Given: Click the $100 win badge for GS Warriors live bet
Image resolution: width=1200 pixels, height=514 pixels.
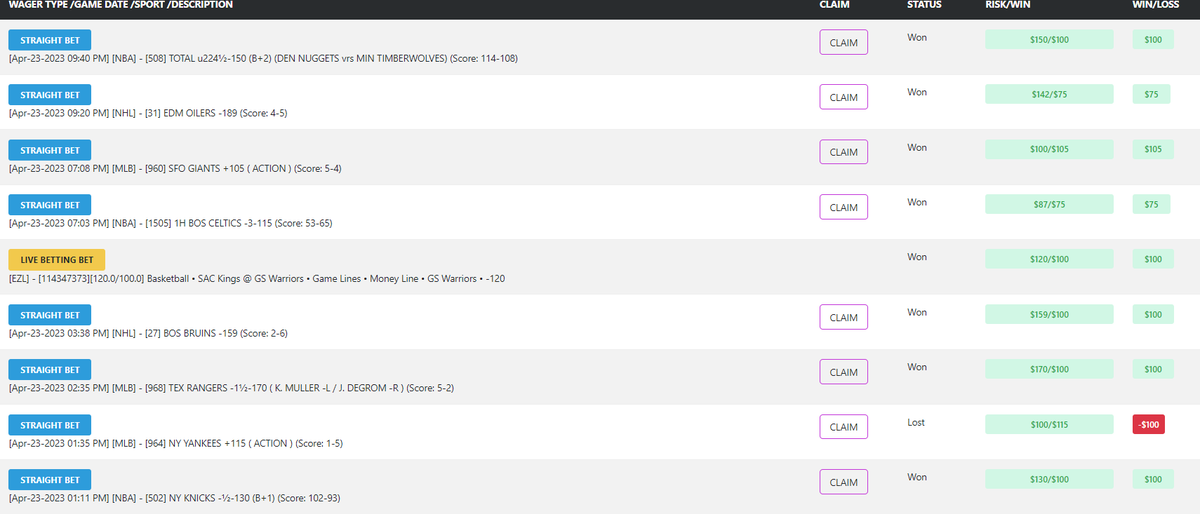Looking at the screenshot, I should point(1152,260).
